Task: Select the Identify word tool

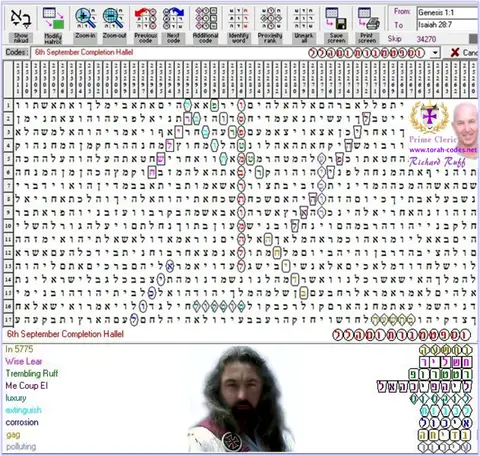Action: pyautogui.click(x=238, y=18)
